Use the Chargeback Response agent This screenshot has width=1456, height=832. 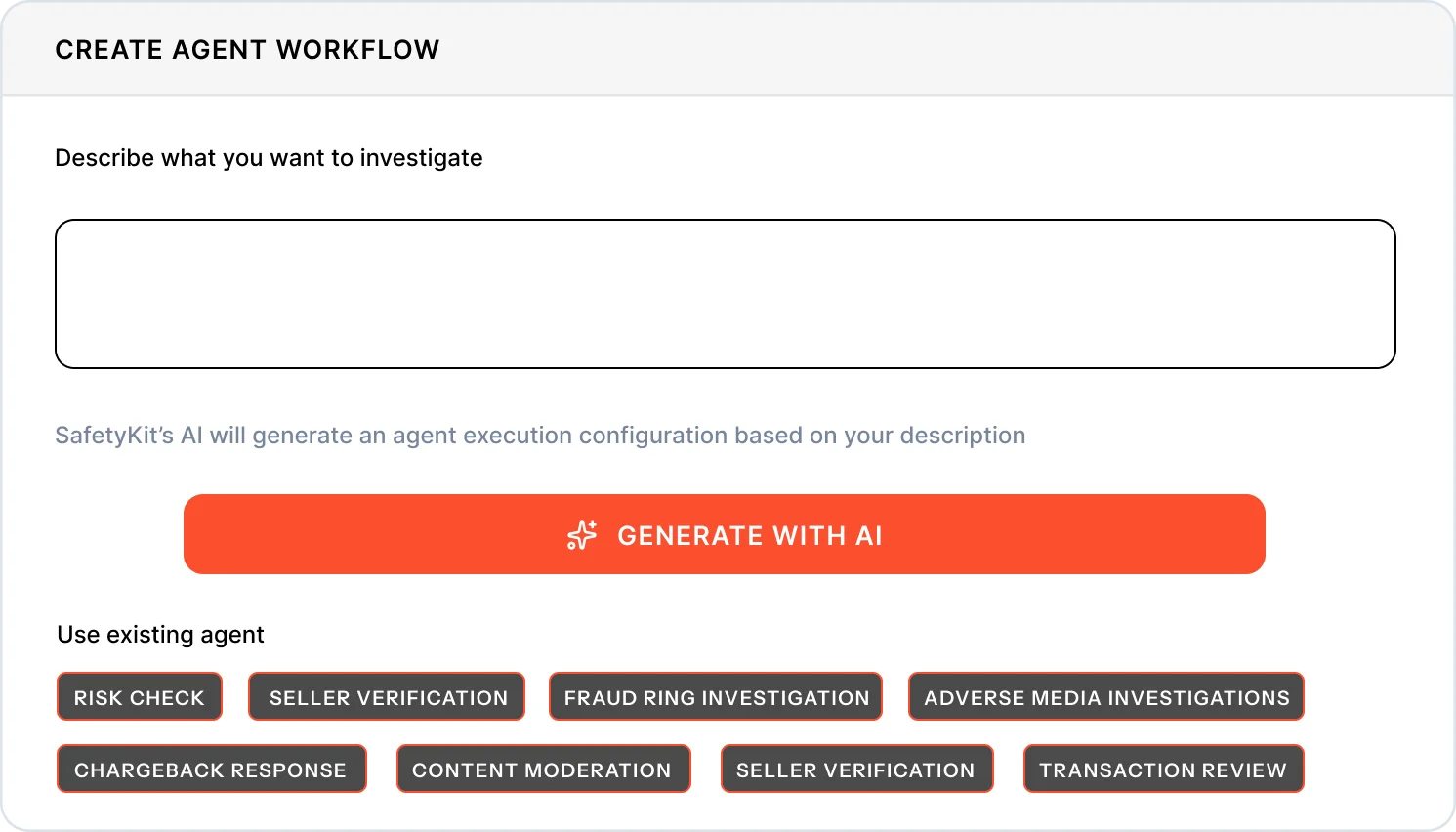pyautogui.click(x=211, y=770)
